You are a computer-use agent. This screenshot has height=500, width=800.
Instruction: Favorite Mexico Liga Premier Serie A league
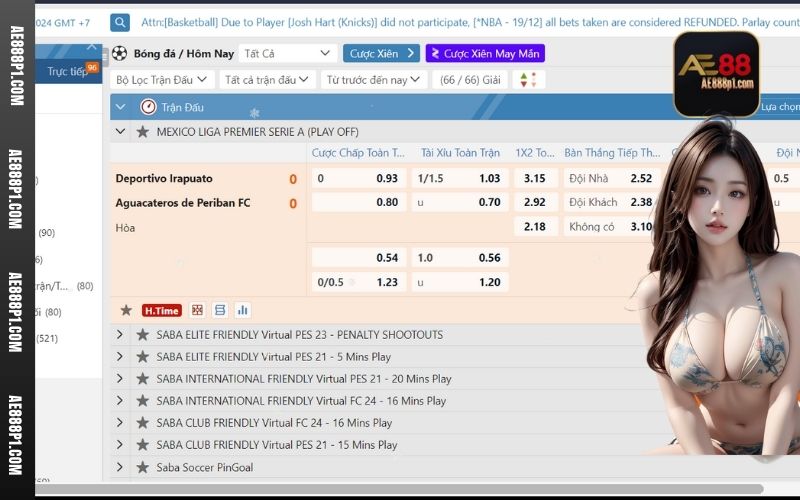[142, 132]
